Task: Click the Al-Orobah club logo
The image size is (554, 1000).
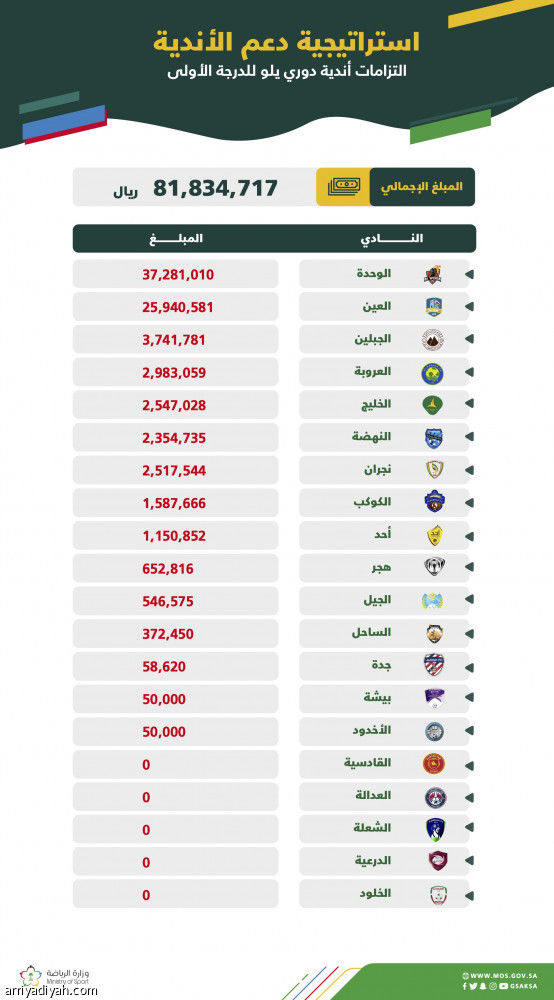Action: (434, 373)
